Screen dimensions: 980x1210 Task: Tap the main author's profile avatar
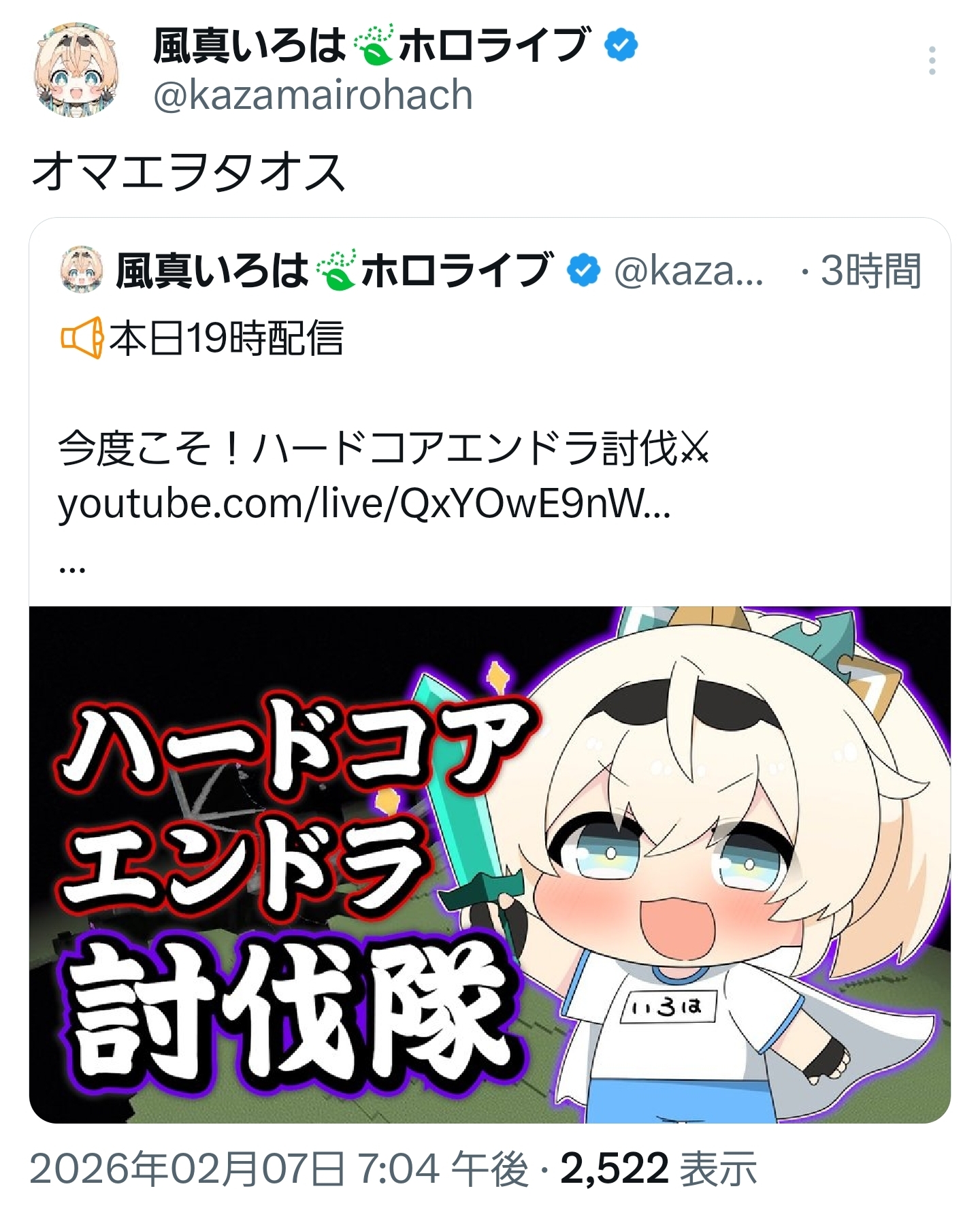(77, 70)
